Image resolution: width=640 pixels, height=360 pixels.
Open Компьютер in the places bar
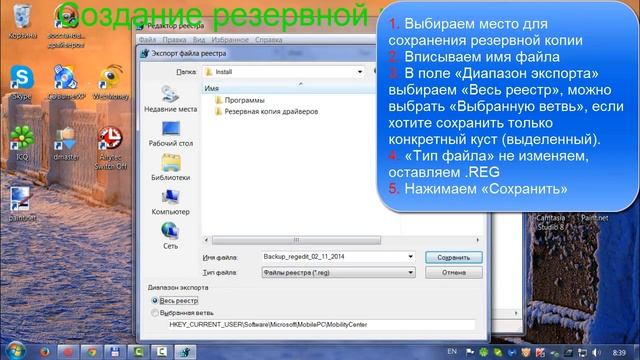click(171, 202)
